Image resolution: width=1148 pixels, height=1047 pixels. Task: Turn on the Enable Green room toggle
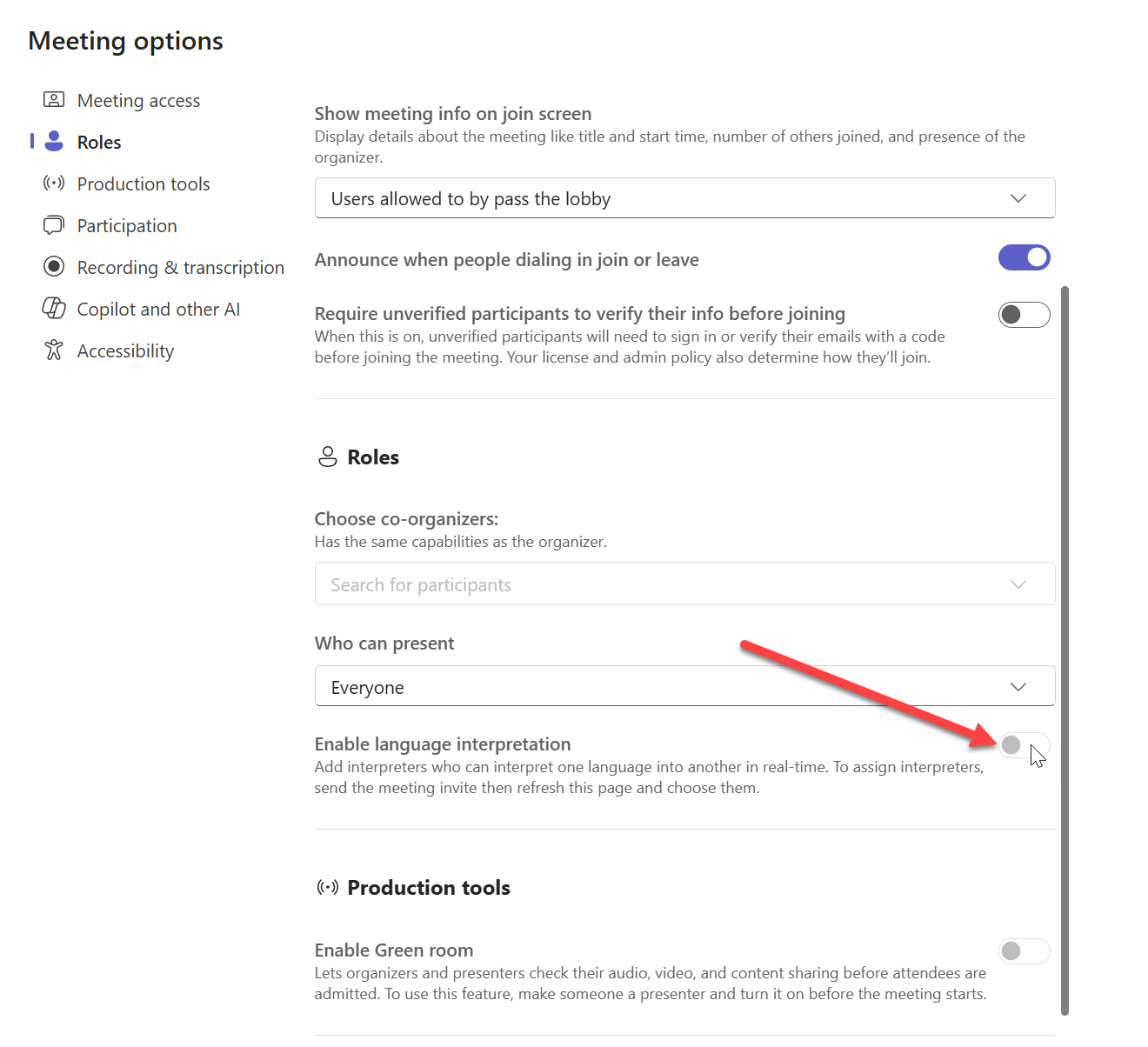pos(1024,951)
